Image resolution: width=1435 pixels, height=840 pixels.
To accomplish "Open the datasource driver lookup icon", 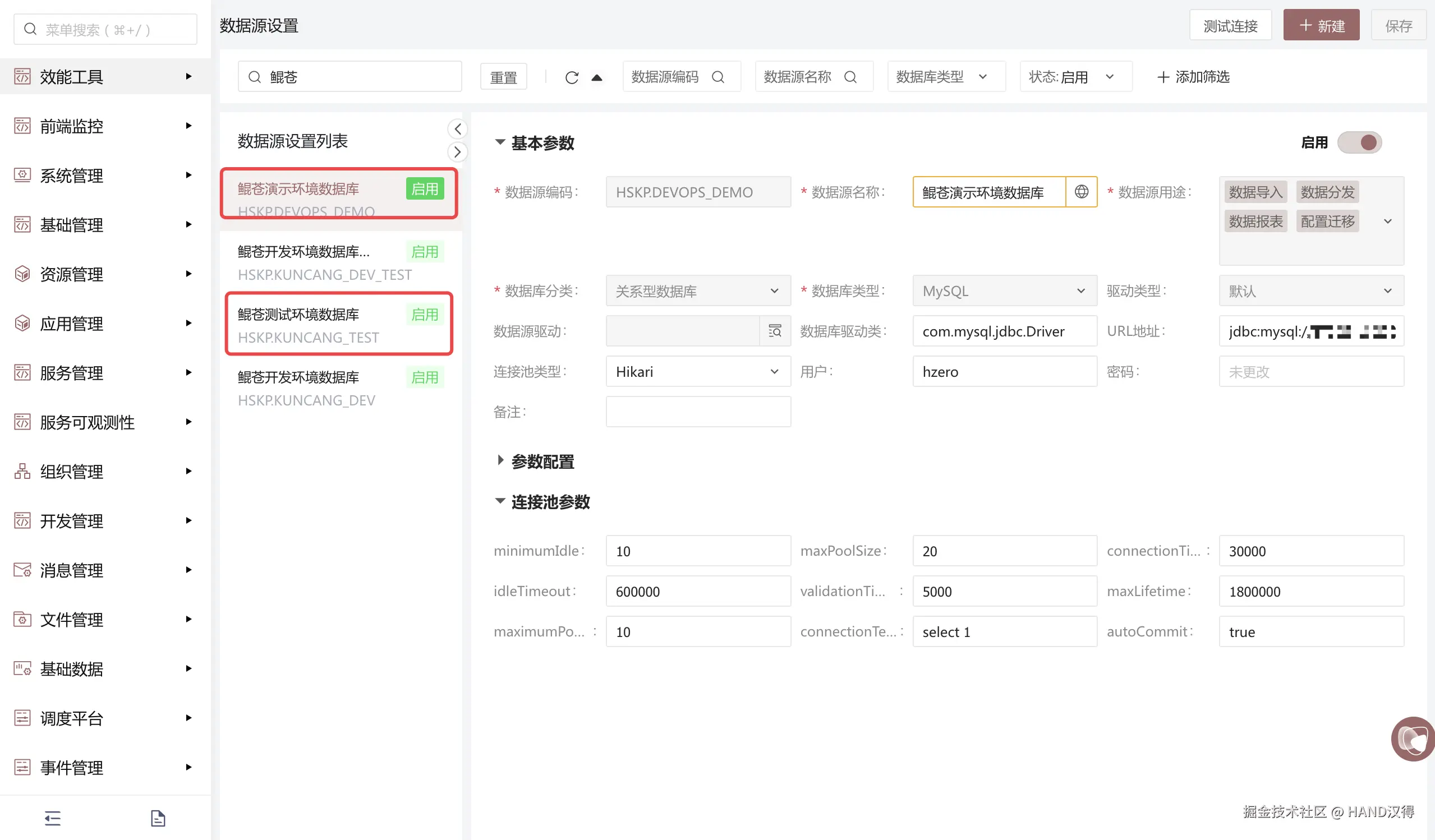I will [775, 331].
